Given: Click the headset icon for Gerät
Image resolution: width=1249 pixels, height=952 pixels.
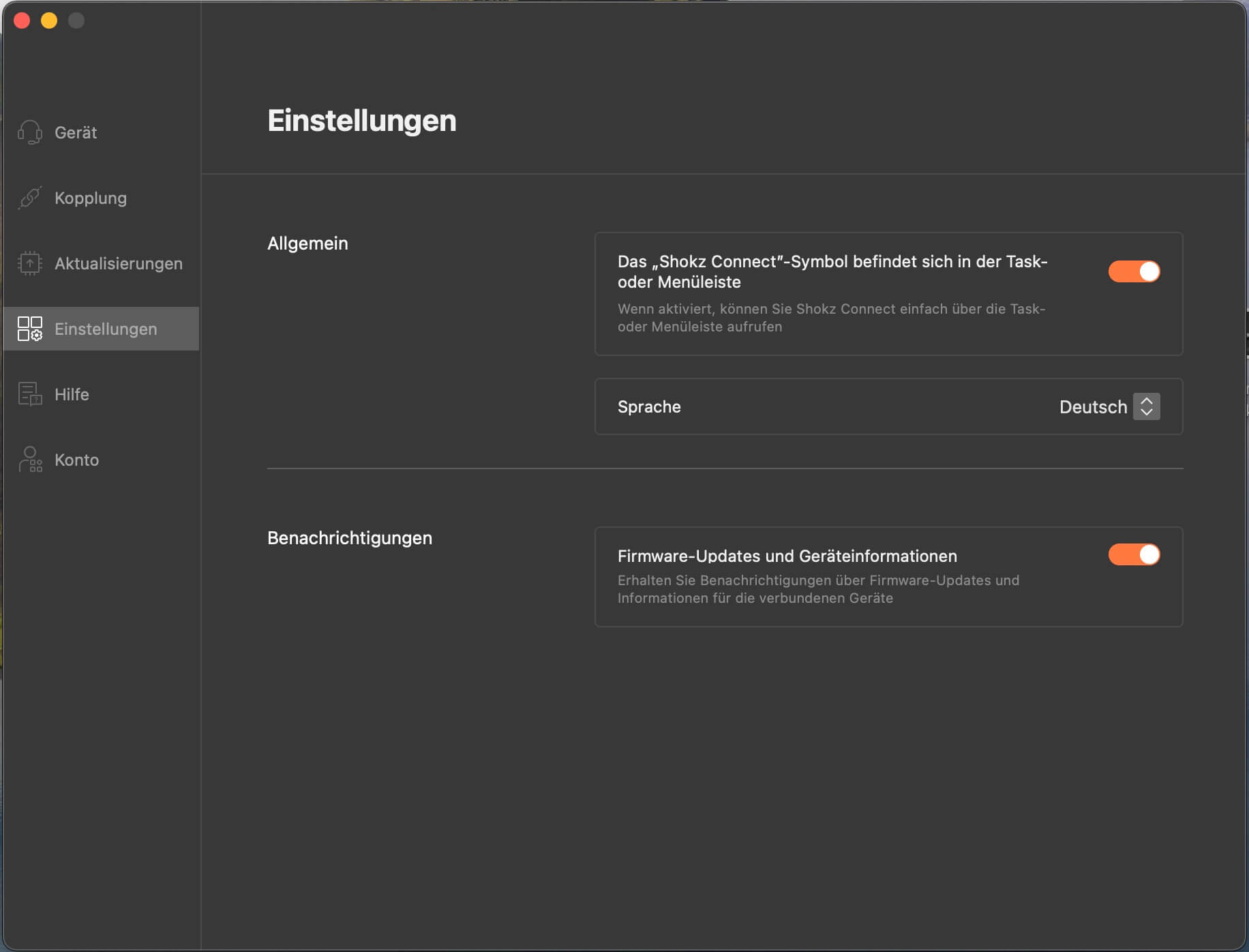Looking at the screenshot, I should click(x=30, y=132).
